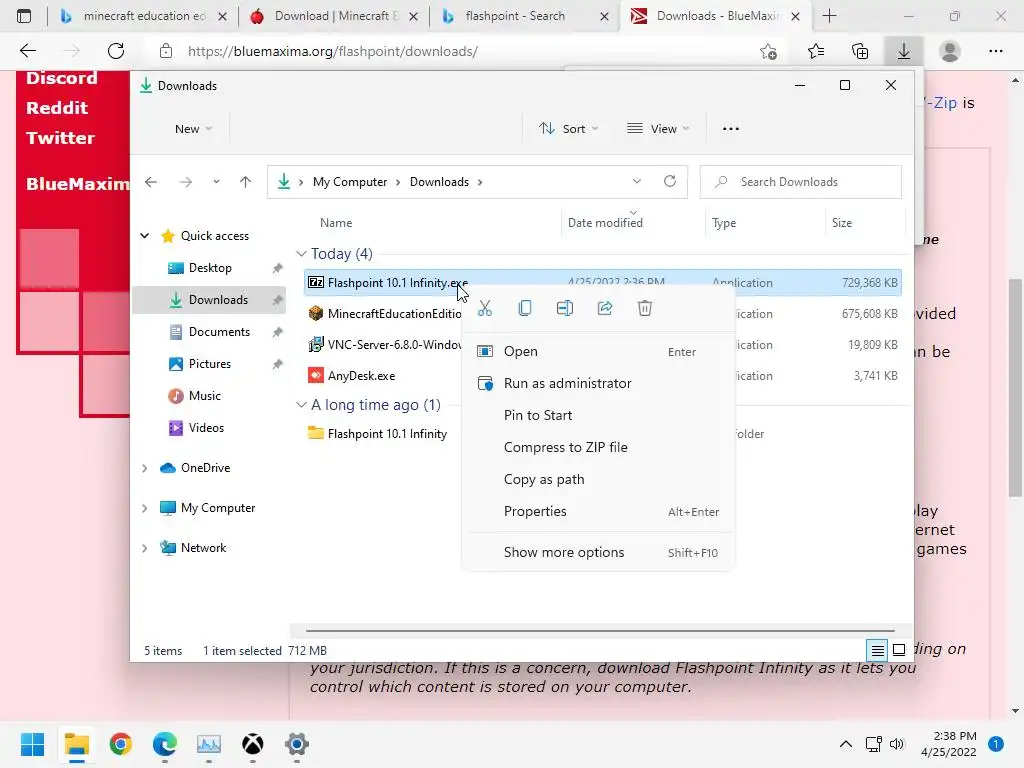Viewport: 1024px width, 768px height.
Task: Switch to flashpoint - Search tab
Action: pyautogui.click(x=525, y=16)
